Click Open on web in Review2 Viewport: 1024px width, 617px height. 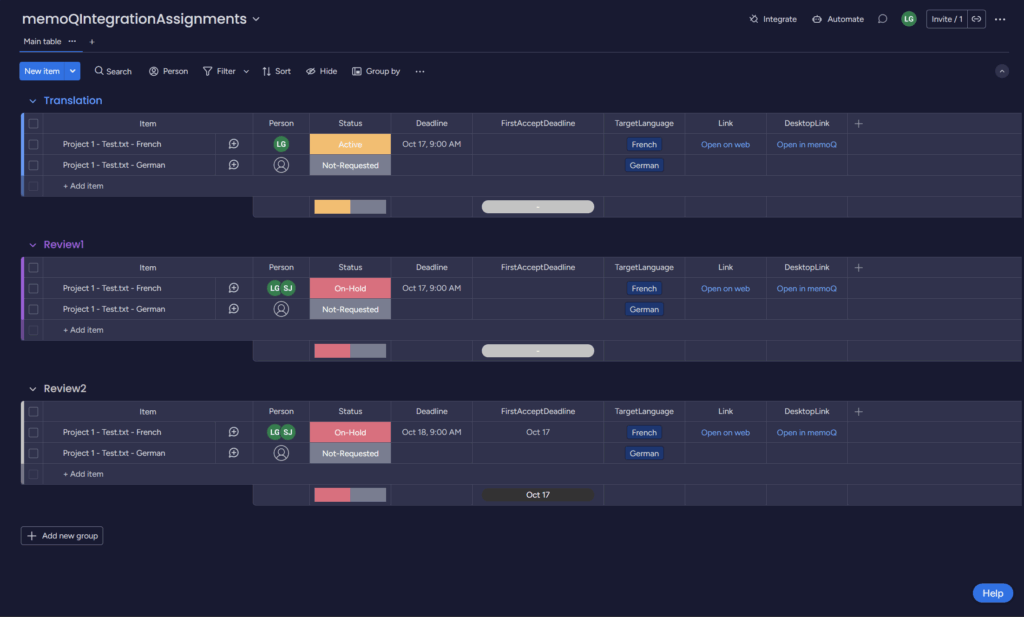(x=725, y=433)
